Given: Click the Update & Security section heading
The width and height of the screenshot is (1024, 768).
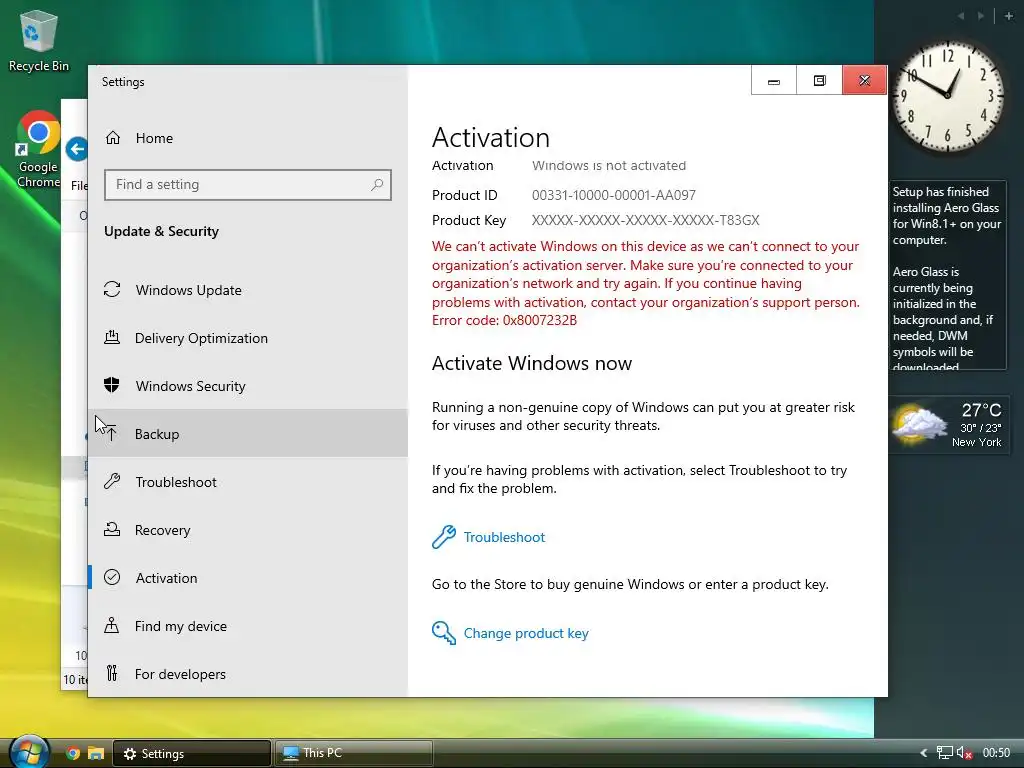Looking at the screenshot, I should (x=161, y=231).
